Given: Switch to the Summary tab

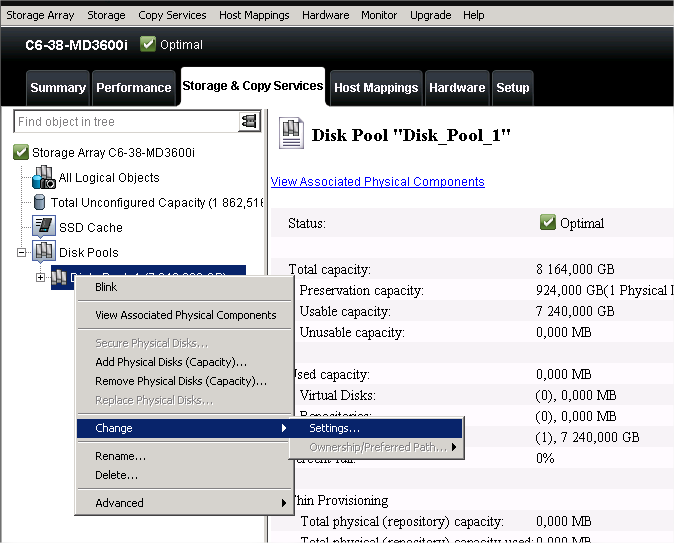Looking at the screenshot, I should click(58, 88).
